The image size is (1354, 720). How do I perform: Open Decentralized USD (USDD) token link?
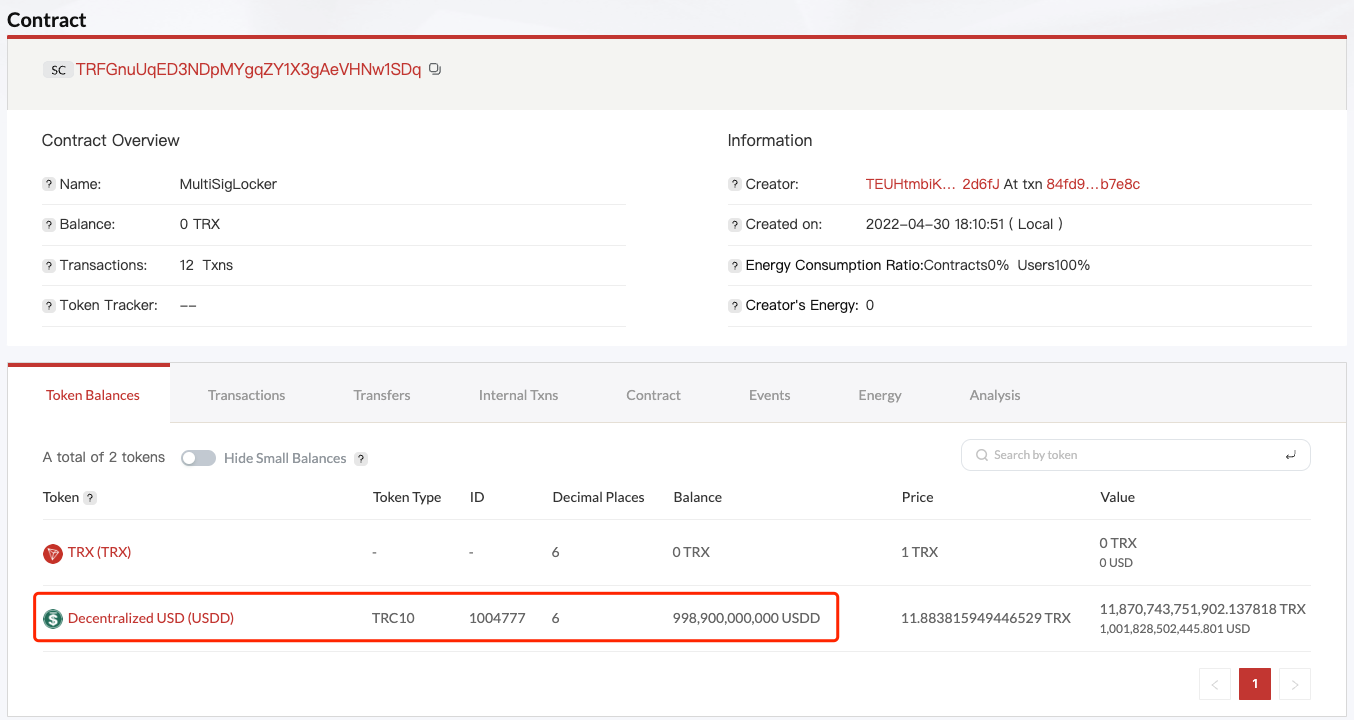(x=151, y=618)
